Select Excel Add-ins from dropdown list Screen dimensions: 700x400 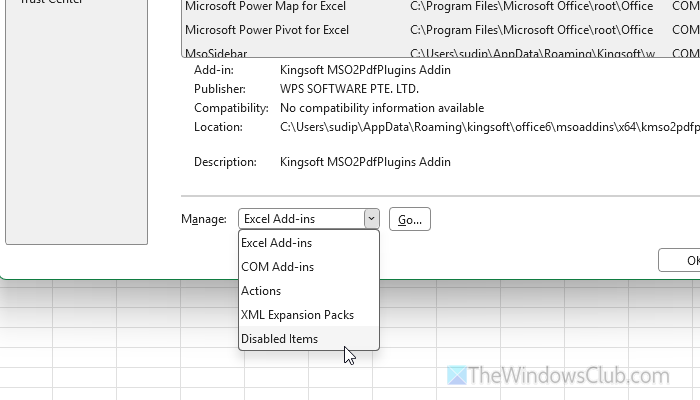click(309, 243)
